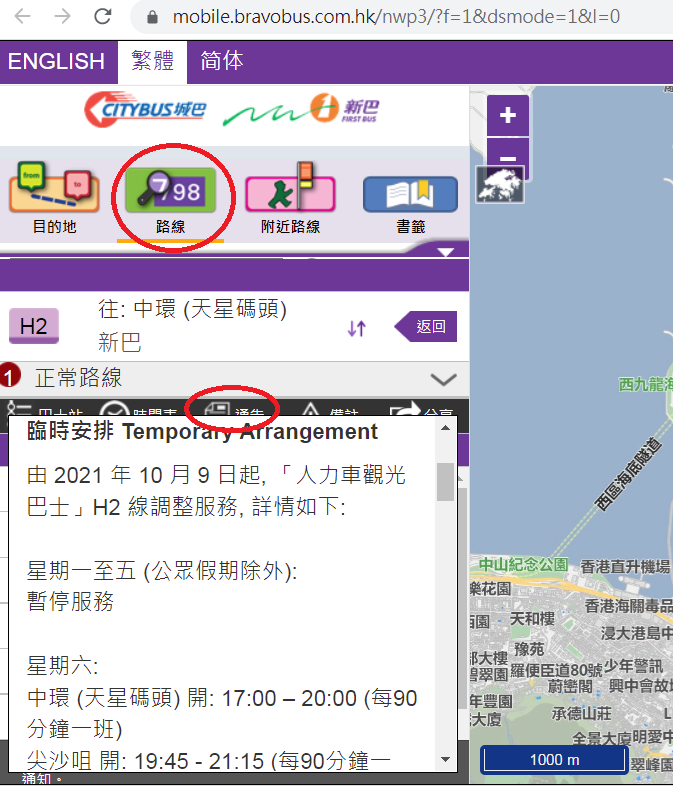This screenshot has width=673, height=789.
Task: Click the H2 route number badge
Action: click(34, 326)
